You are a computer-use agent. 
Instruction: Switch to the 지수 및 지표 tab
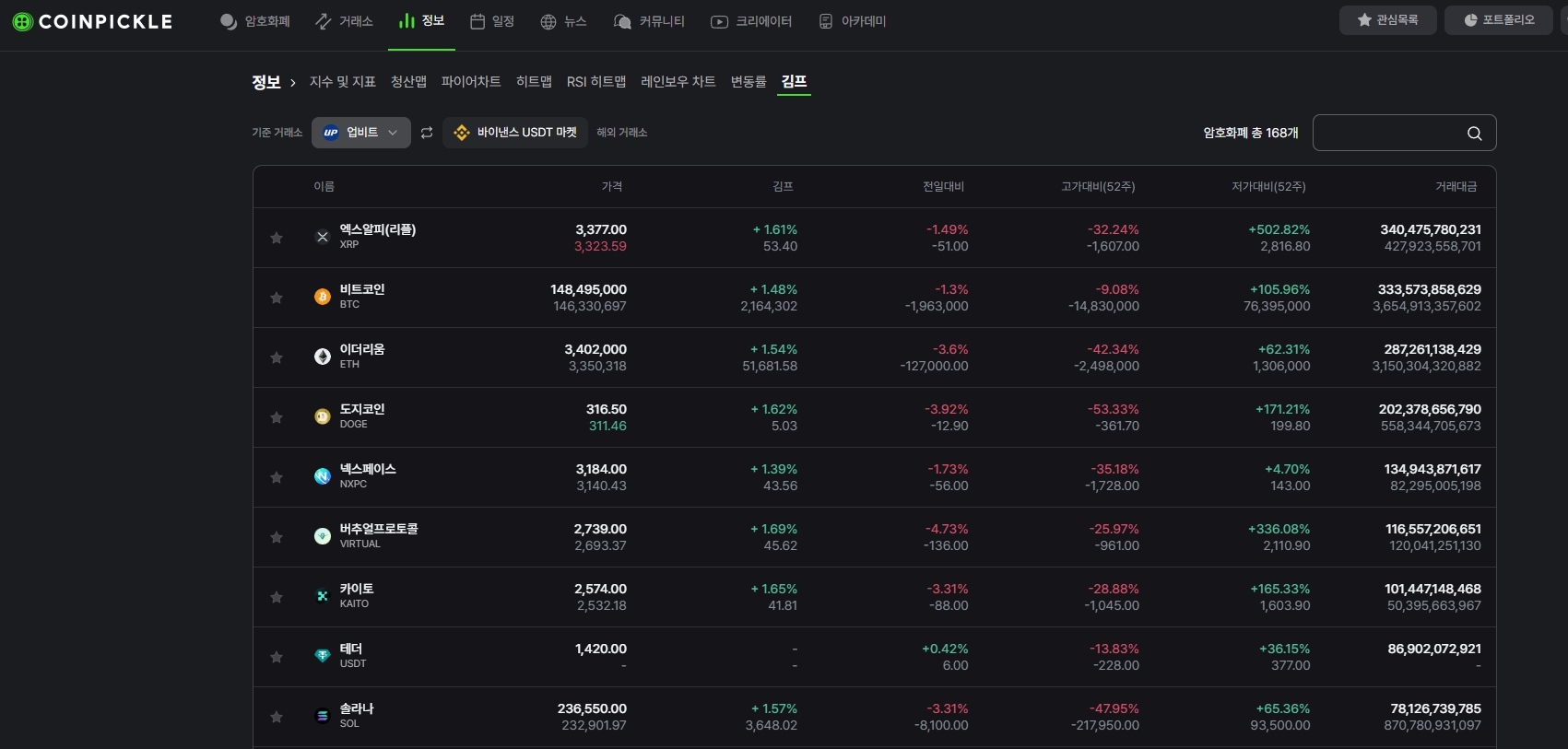tap(343, 82)
